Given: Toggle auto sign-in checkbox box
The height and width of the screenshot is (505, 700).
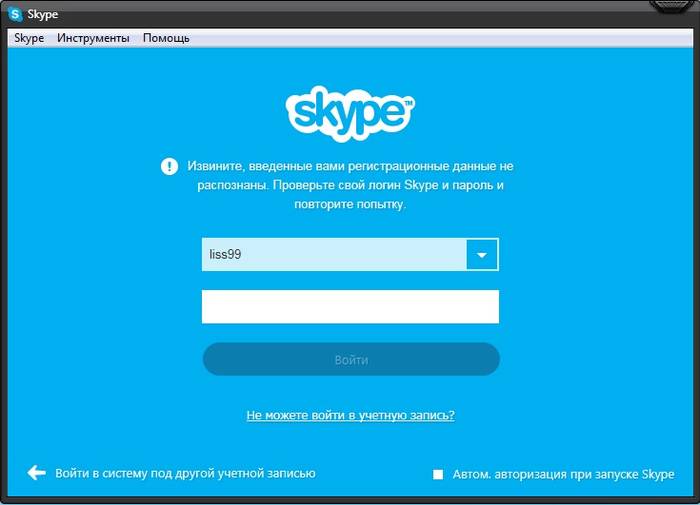Looking at the screenshot, I should click(438, 474).
